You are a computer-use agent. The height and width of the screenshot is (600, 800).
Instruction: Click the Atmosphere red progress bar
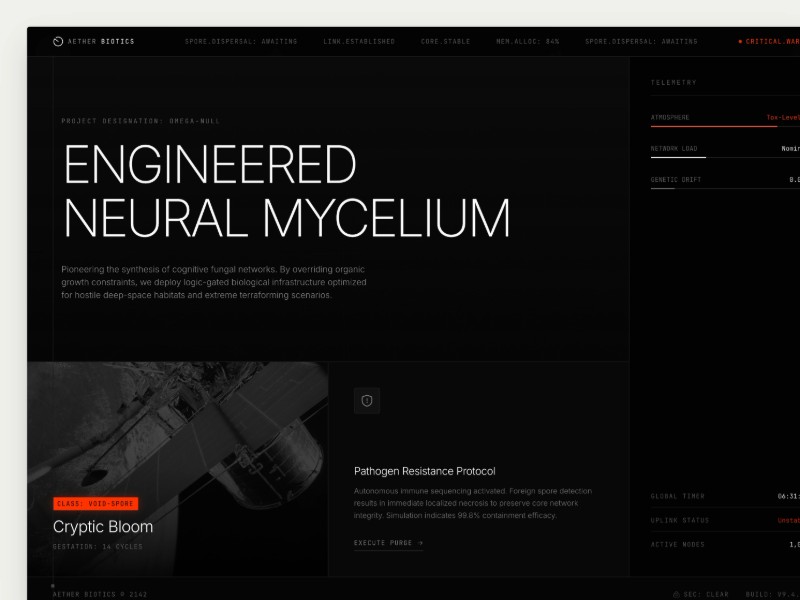point(713,127)
